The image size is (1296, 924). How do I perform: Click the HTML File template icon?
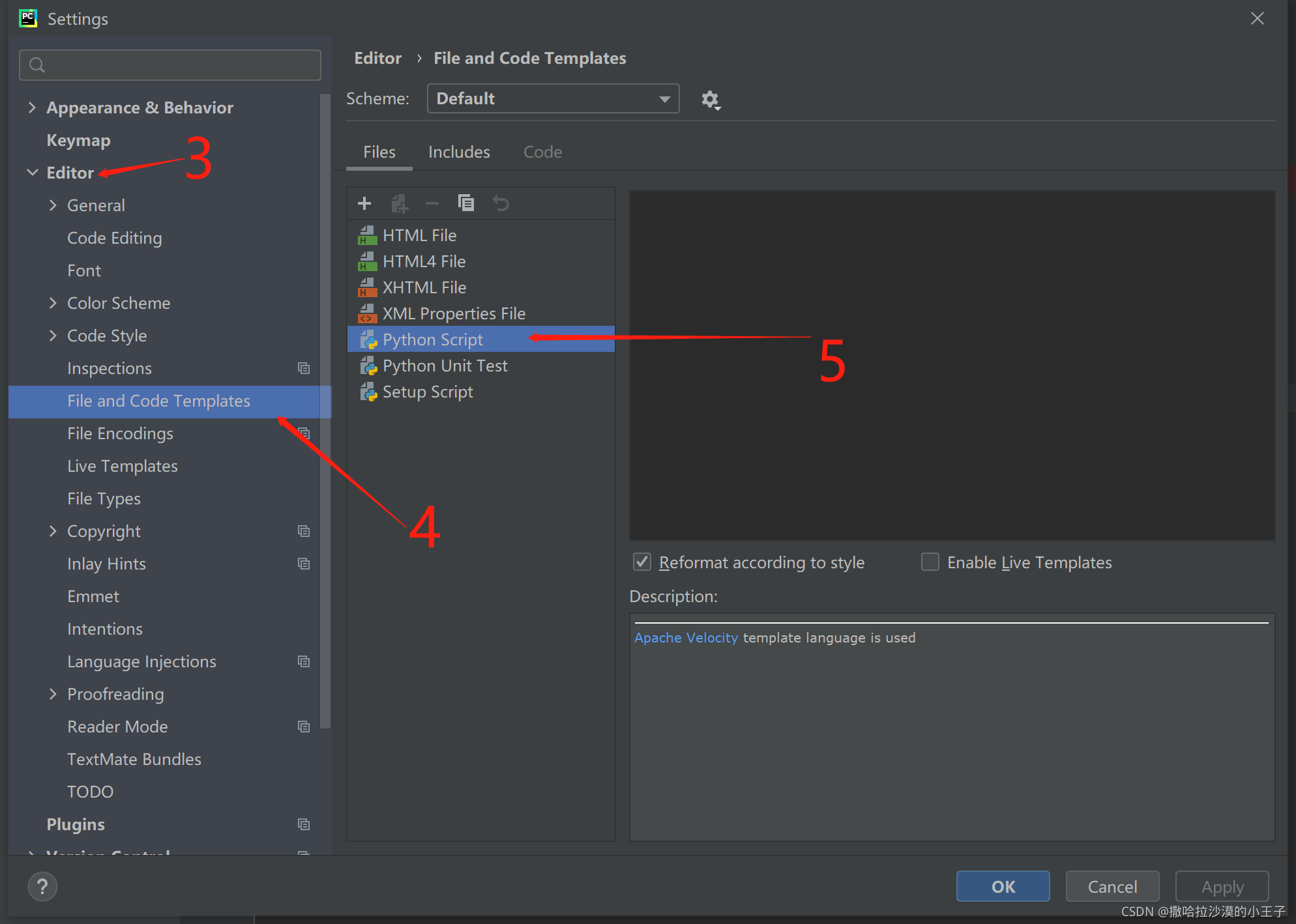coord(367,235)
